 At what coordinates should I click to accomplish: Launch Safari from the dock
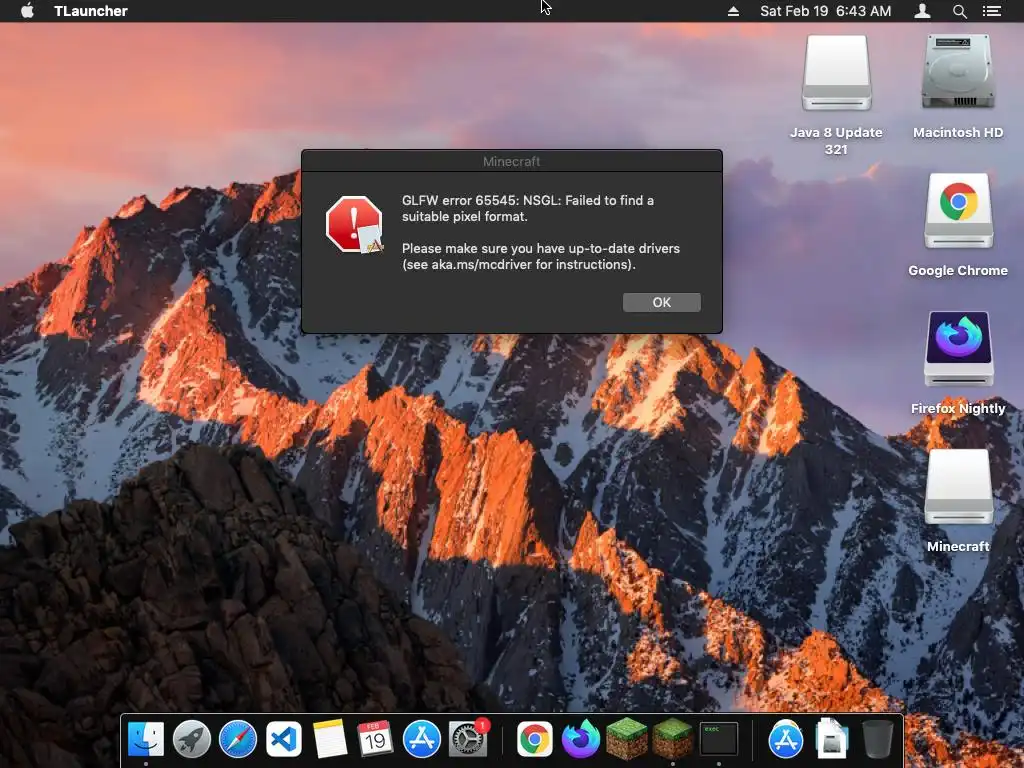pyautogui.click(x=238, y=739)
